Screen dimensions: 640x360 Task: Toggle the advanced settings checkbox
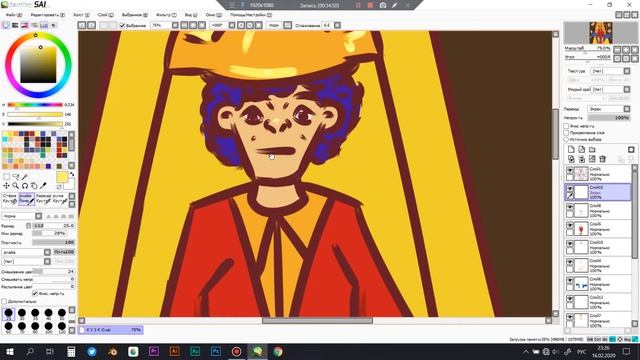[x=4, y=301]
